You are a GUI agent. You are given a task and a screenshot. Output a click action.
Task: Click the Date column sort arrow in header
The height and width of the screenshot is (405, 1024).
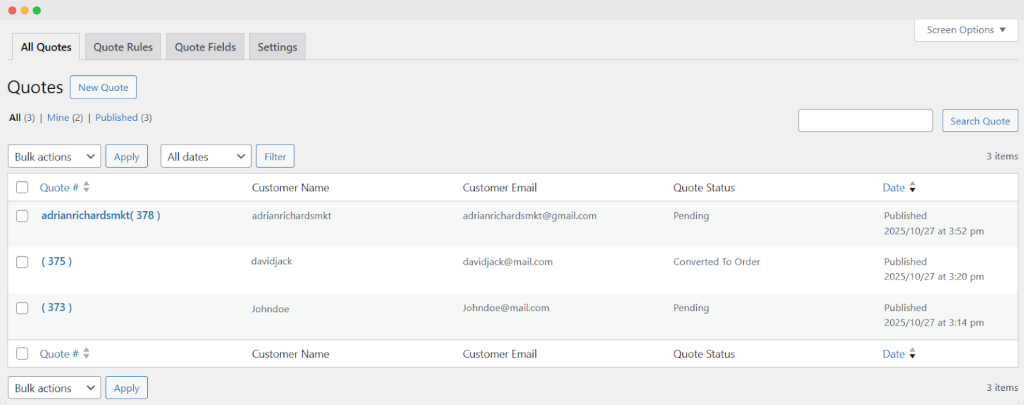click(x=912, y=188)
